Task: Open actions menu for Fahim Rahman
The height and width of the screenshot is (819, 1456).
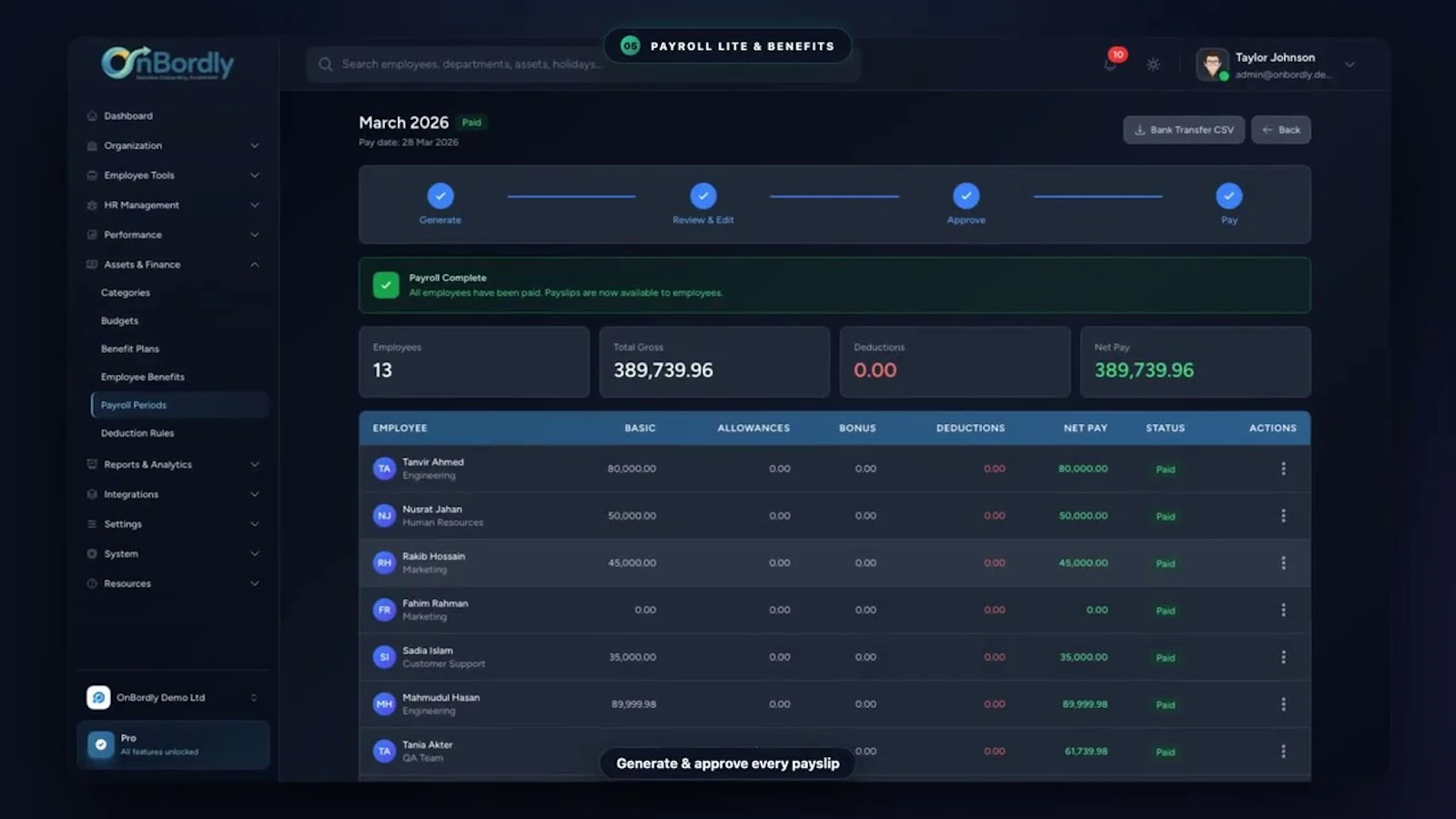Action: click(1283, 610)
